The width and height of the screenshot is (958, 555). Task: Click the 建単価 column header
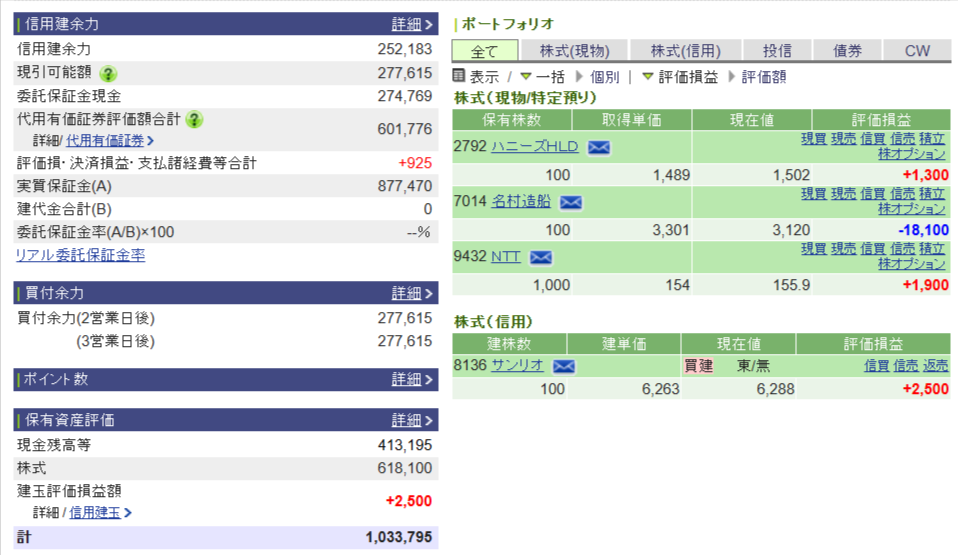(x=624, y=344)
